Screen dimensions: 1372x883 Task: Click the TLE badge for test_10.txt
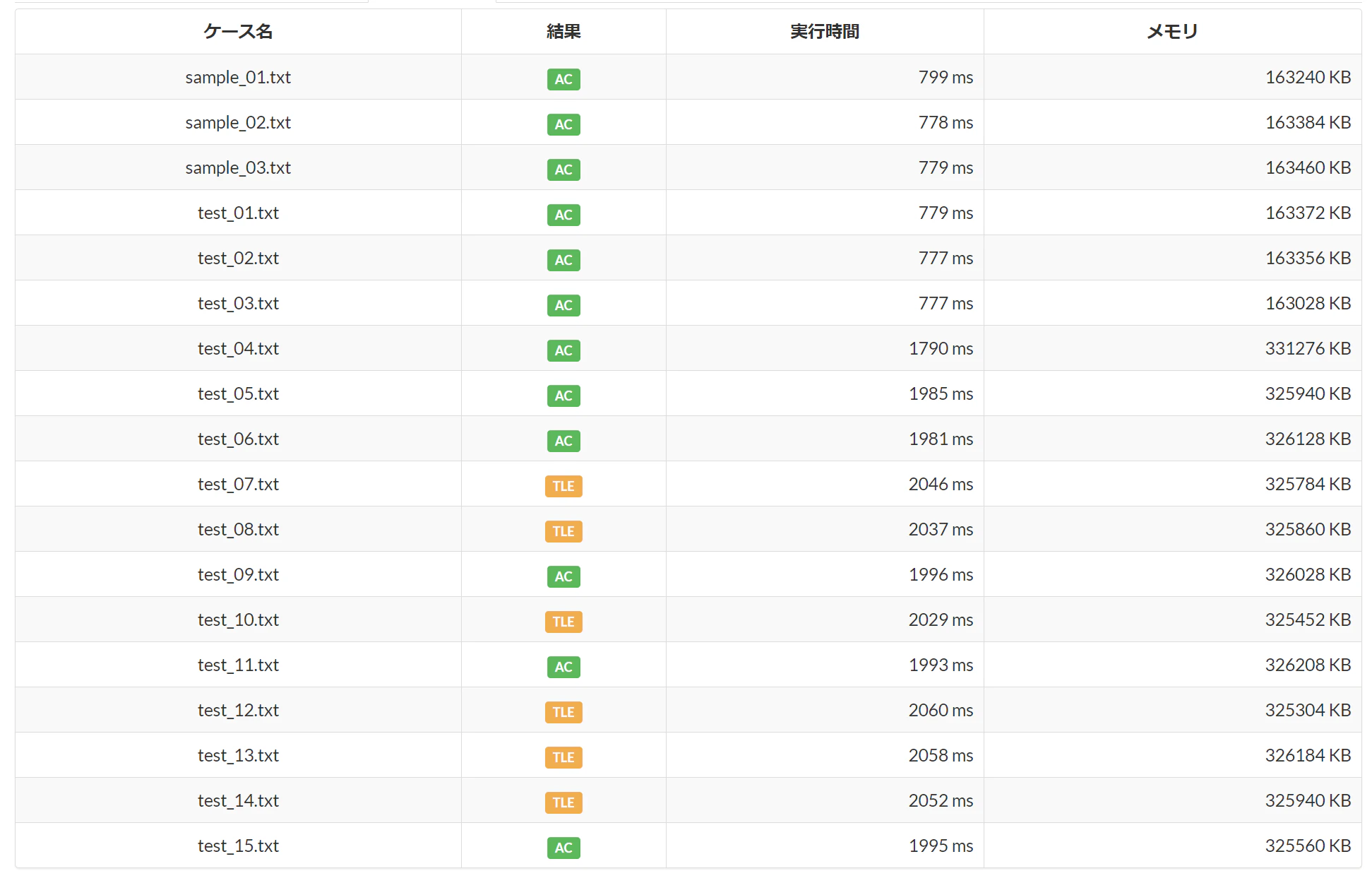click(563, 622)
